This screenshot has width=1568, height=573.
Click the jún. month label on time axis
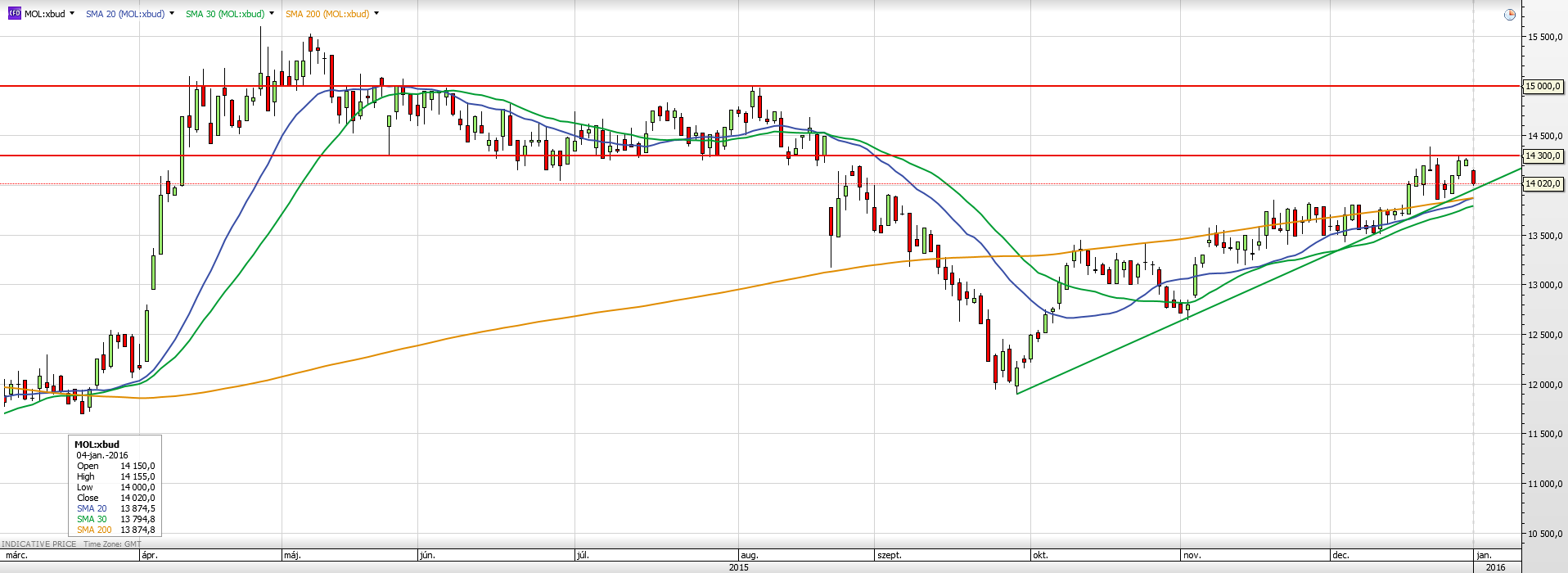[x=427, y=555]
